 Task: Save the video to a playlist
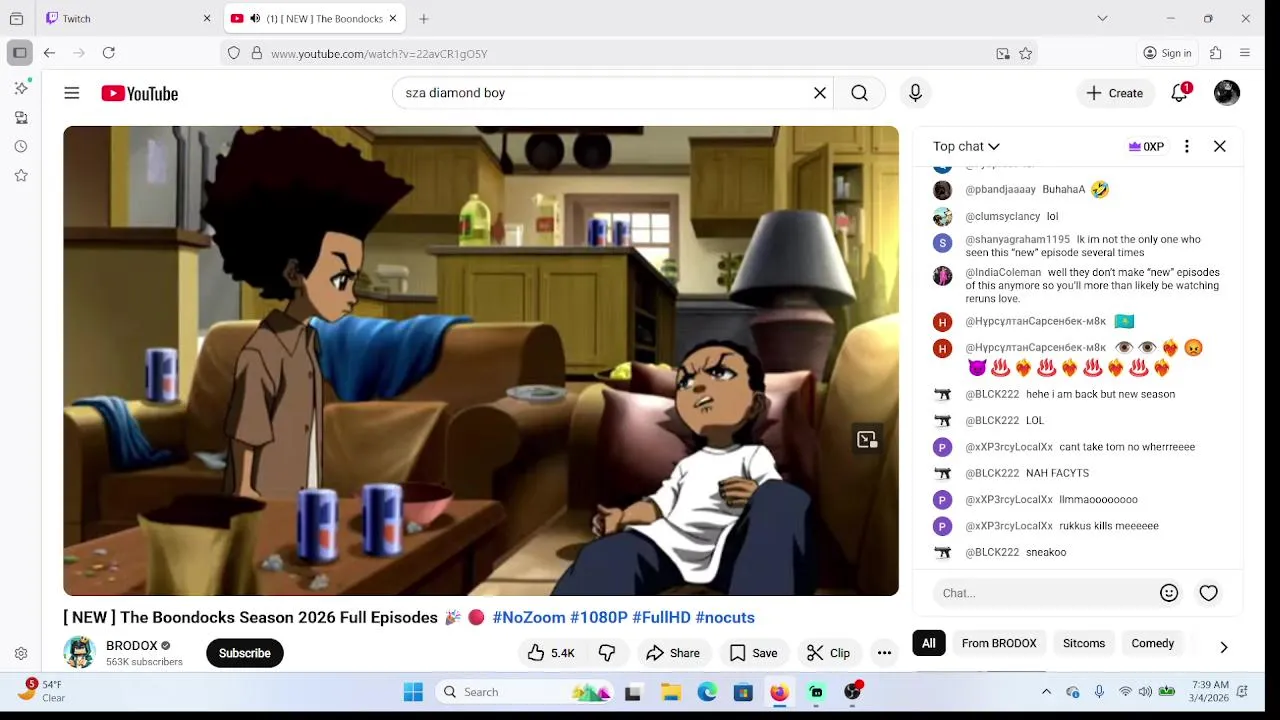[x=754, y=653]
